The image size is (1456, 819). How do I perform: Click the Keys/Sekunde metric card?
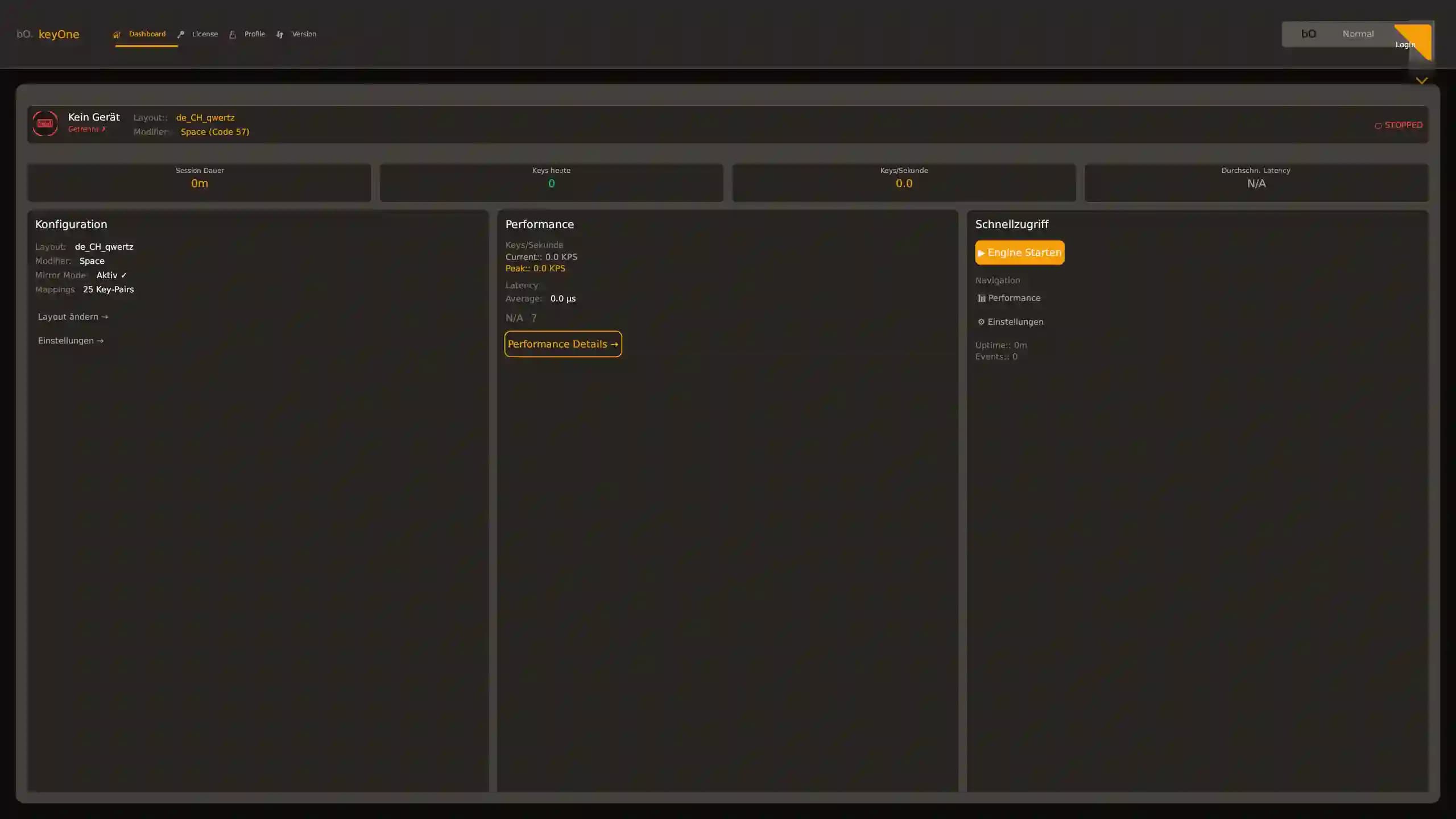tap(903, 182)
